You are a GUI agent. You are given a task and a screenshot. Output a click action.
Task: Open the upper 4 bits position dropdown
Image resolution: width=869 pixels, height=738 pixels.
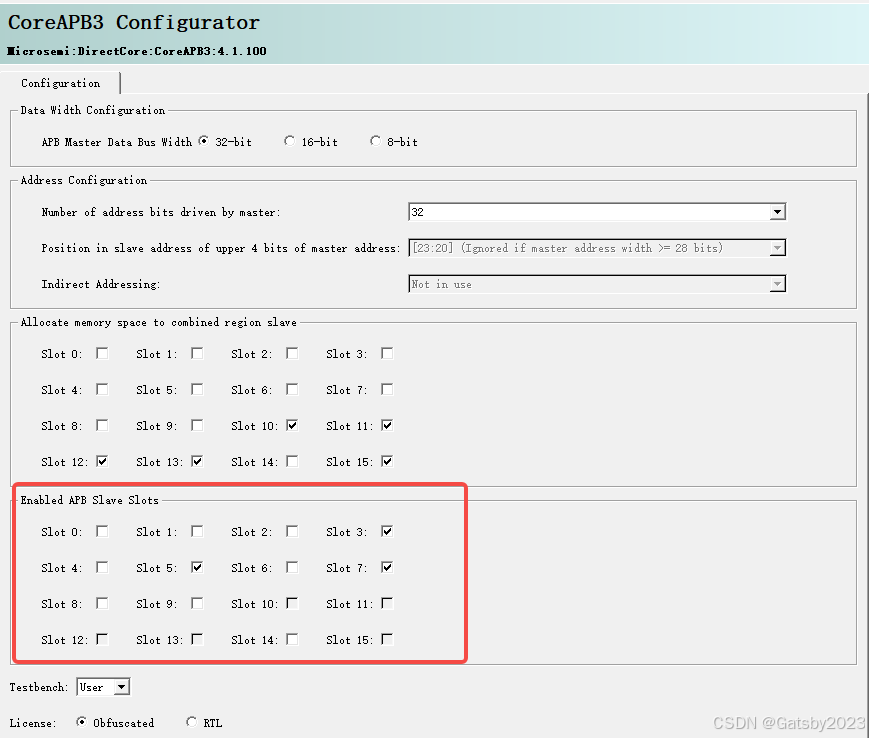coord(597,248)
